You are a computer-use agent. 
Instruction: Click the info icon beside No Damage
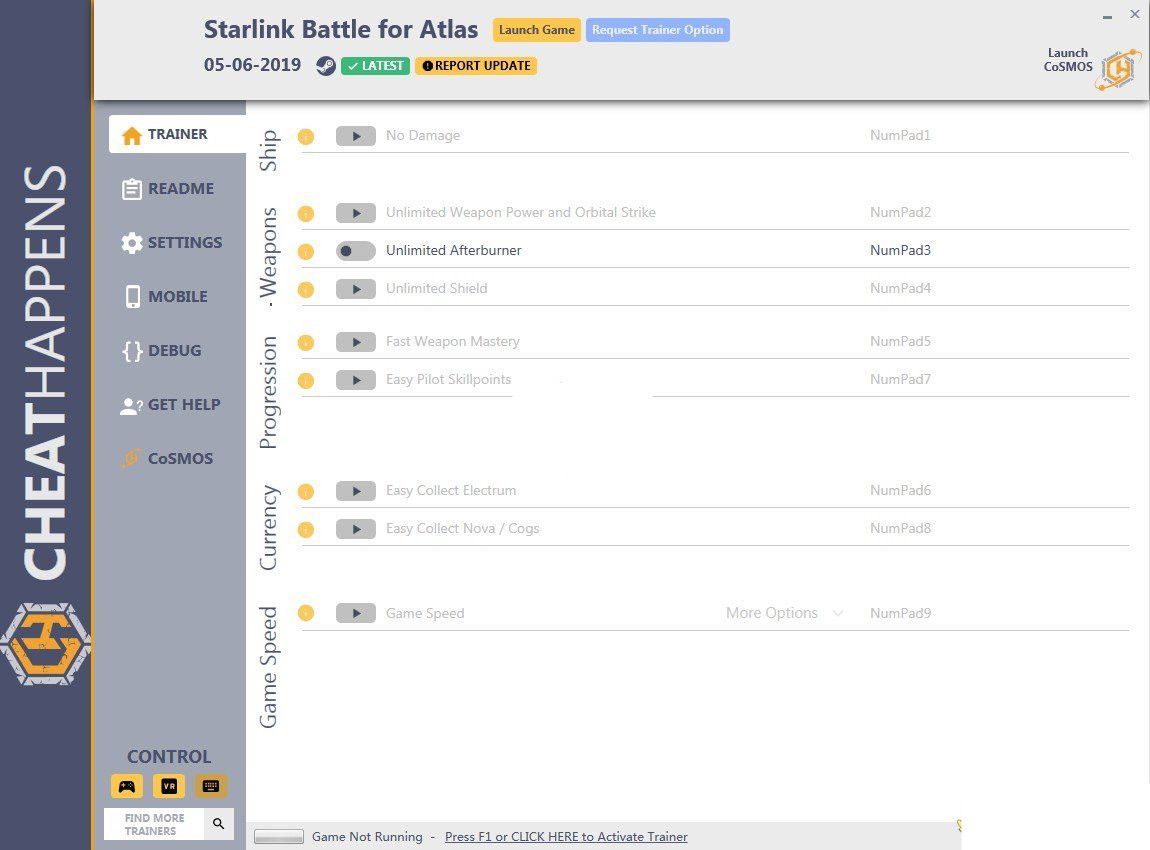(x=306, y=136)
